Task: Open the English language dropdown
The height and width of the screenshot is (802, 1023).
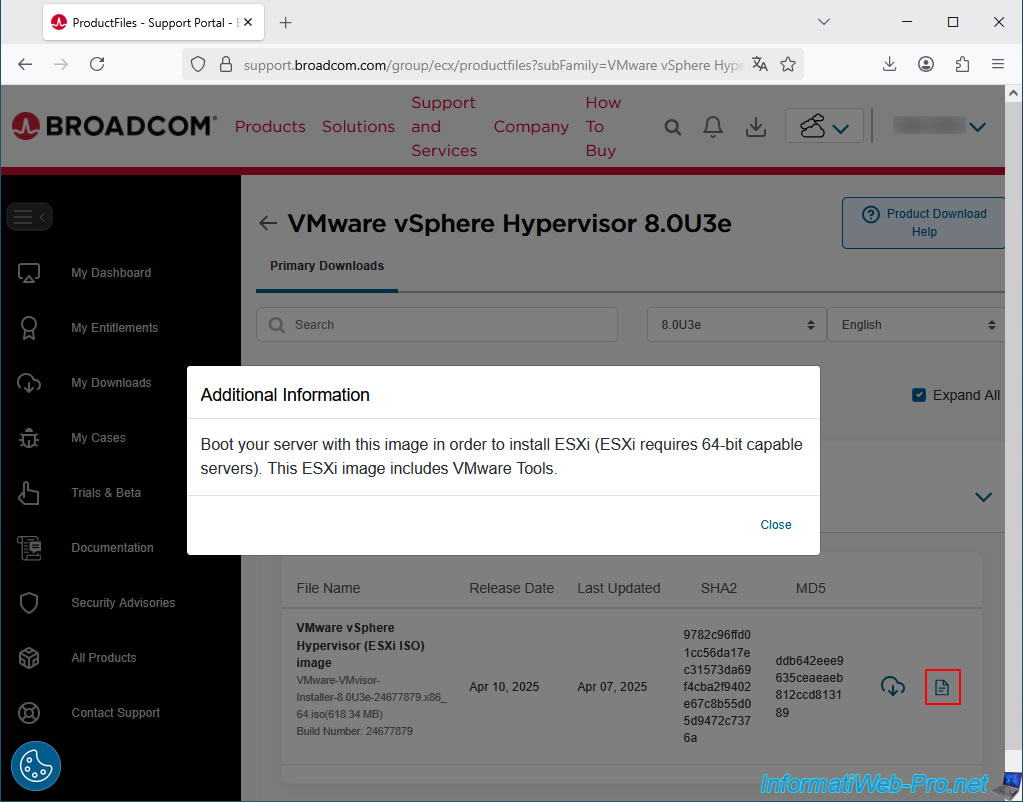Action: (917, 325)
